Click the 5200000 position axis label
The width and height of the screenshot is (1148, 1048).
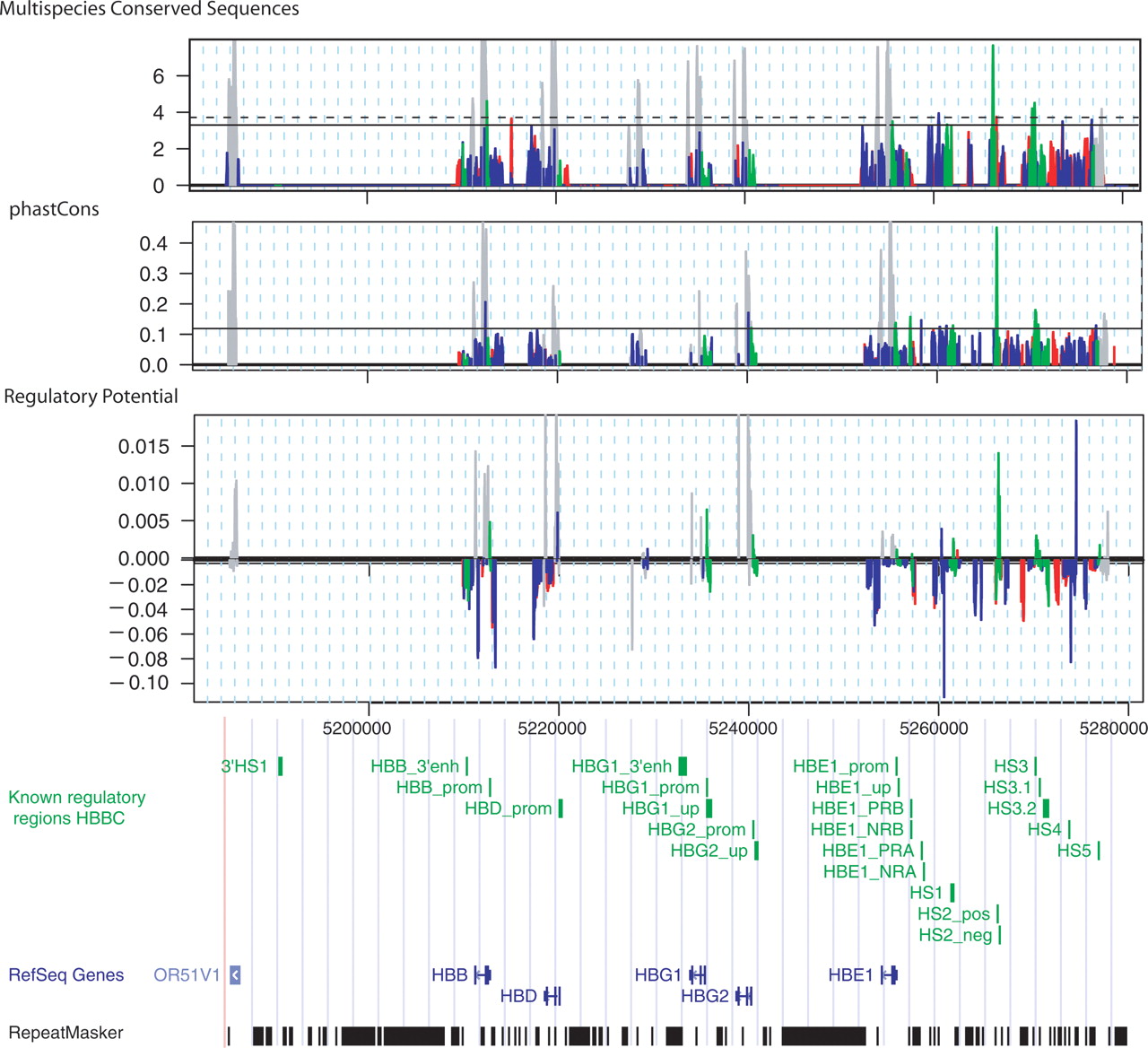(x=356, y=729)
